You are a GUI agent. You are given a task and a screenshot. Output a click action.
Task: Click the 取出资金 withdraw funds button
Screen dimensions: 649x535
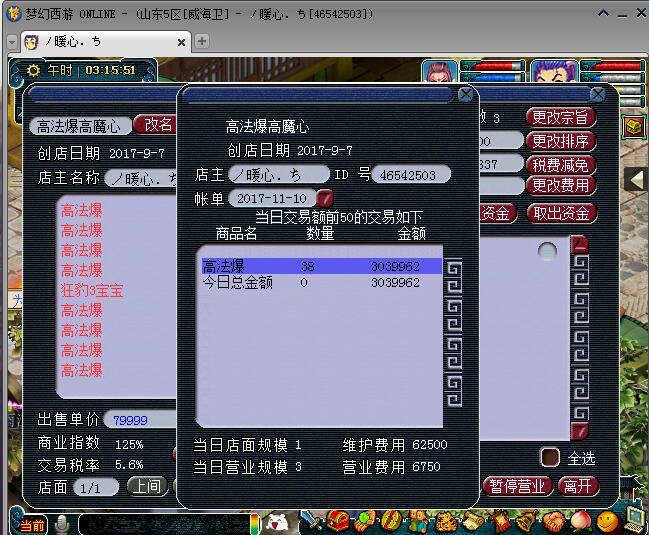coord(561,214)
